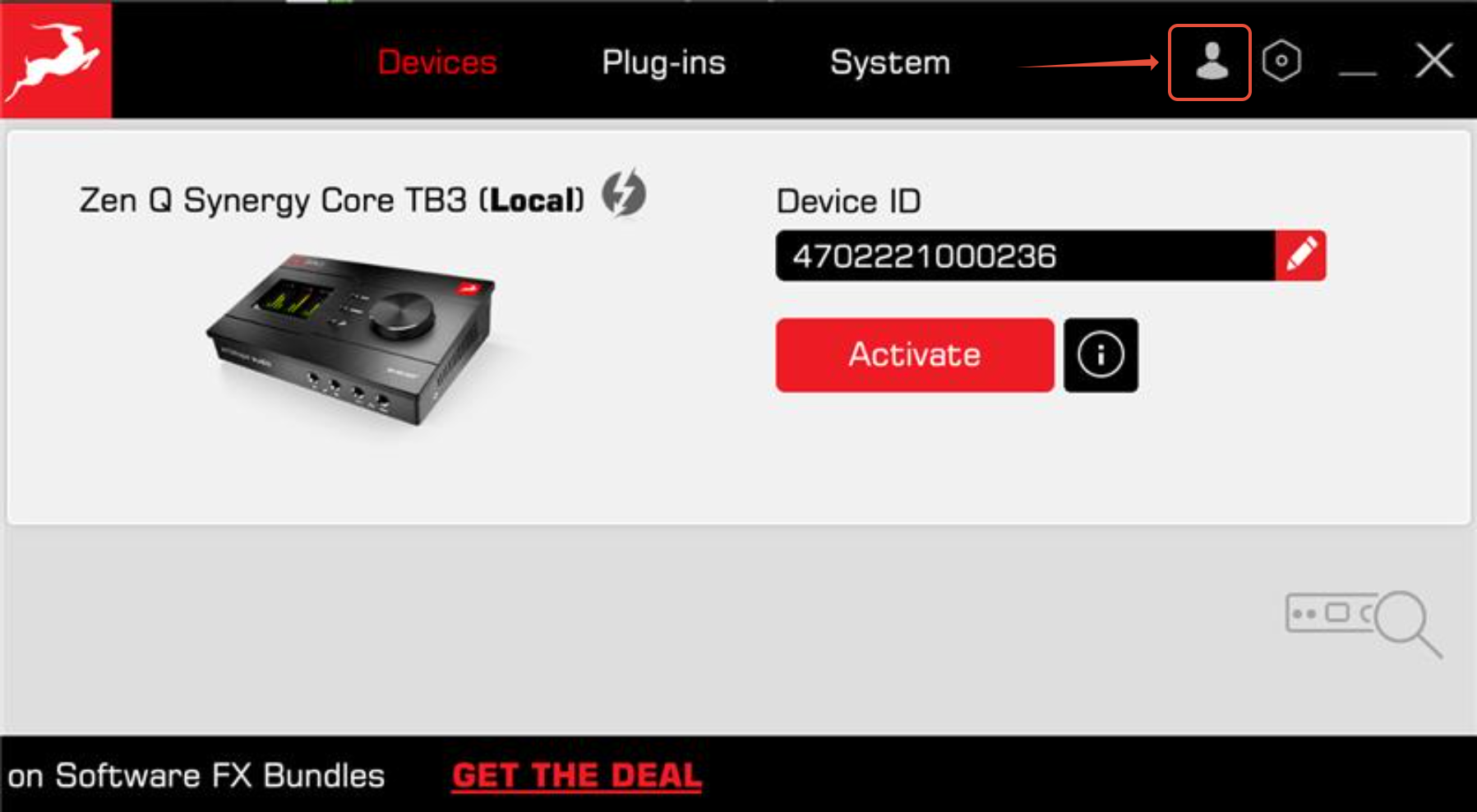1477x812 pixels.
Task: Open the user account profile icon
Action: point(1211,62)
